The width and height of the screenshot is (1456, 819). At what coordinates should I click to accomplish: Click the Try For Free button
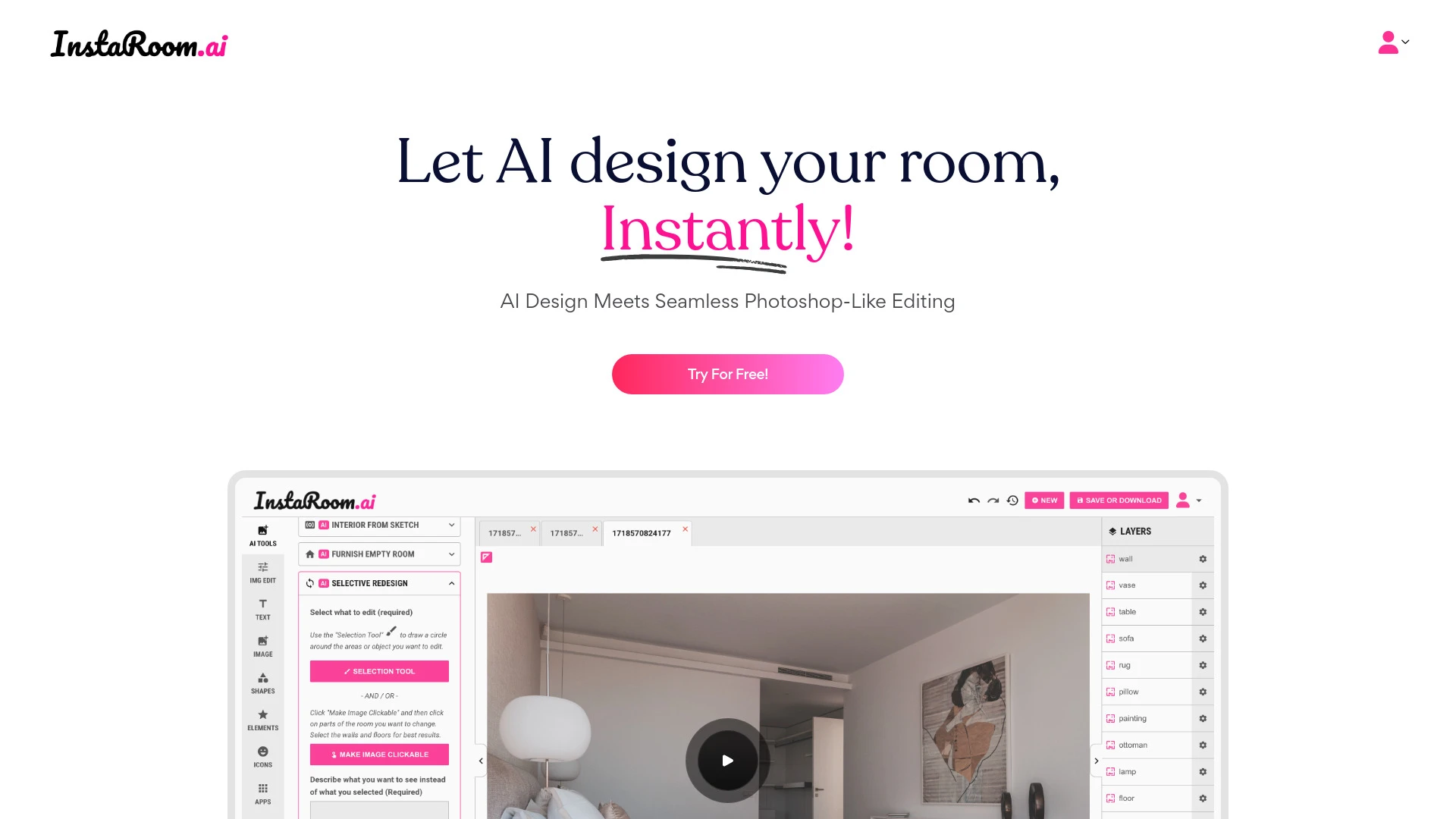pos(727,374)
